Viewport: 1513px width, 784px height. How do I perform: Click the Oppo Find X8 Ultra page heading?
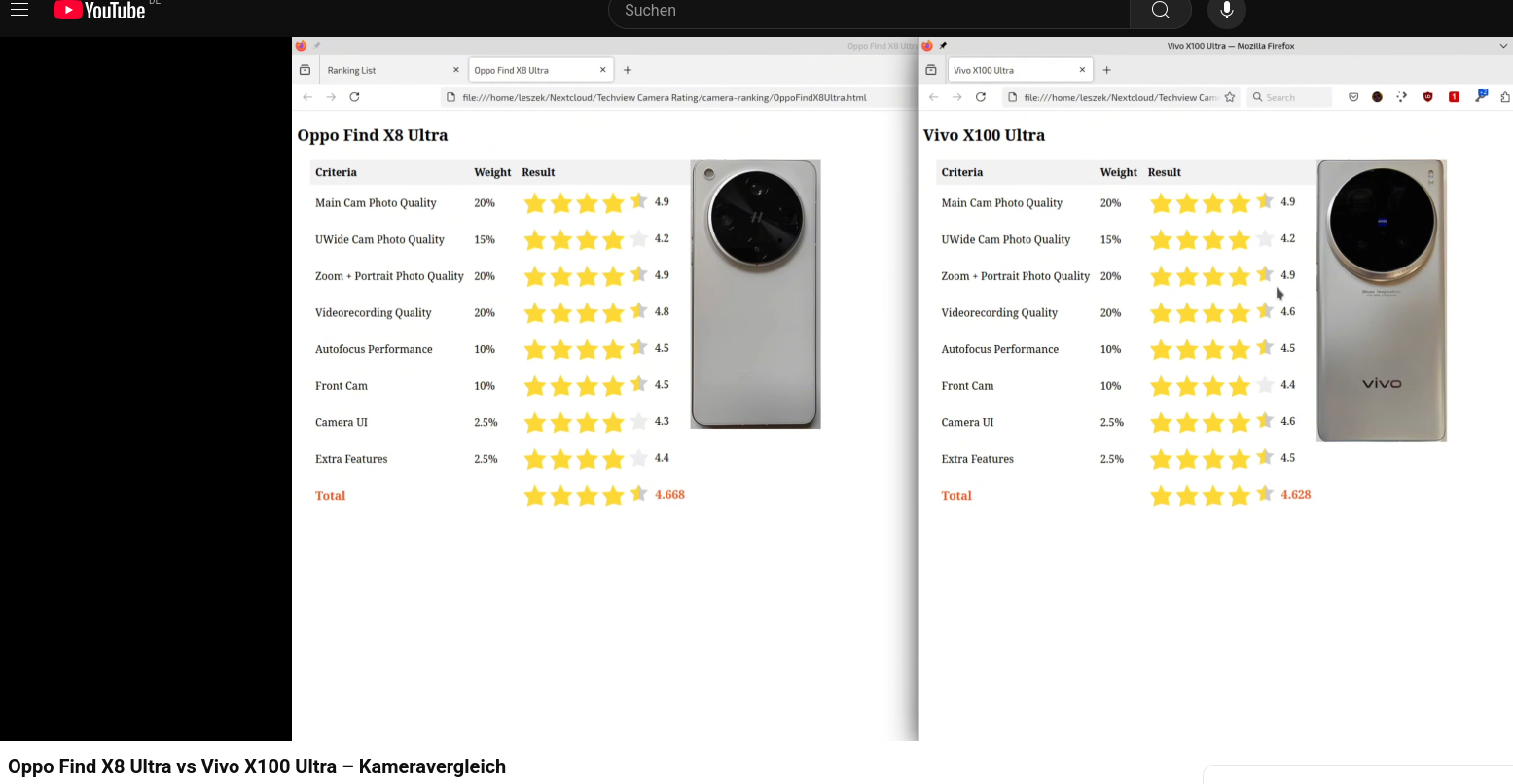pos(373,135)
